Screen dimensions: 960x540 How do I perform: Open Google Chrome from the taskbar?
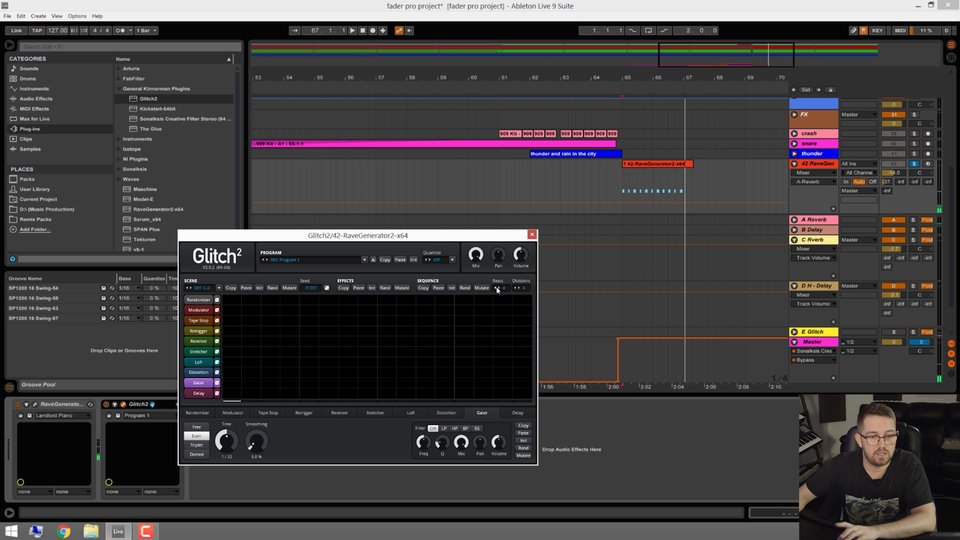64,531
